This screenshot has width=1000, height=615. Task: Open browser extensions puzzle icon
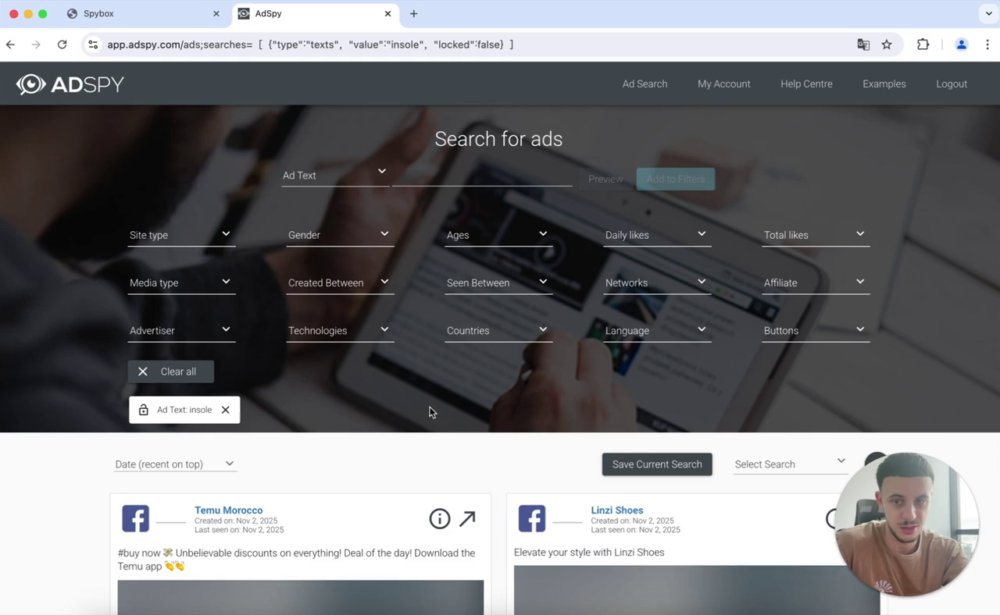click(923, 45)
